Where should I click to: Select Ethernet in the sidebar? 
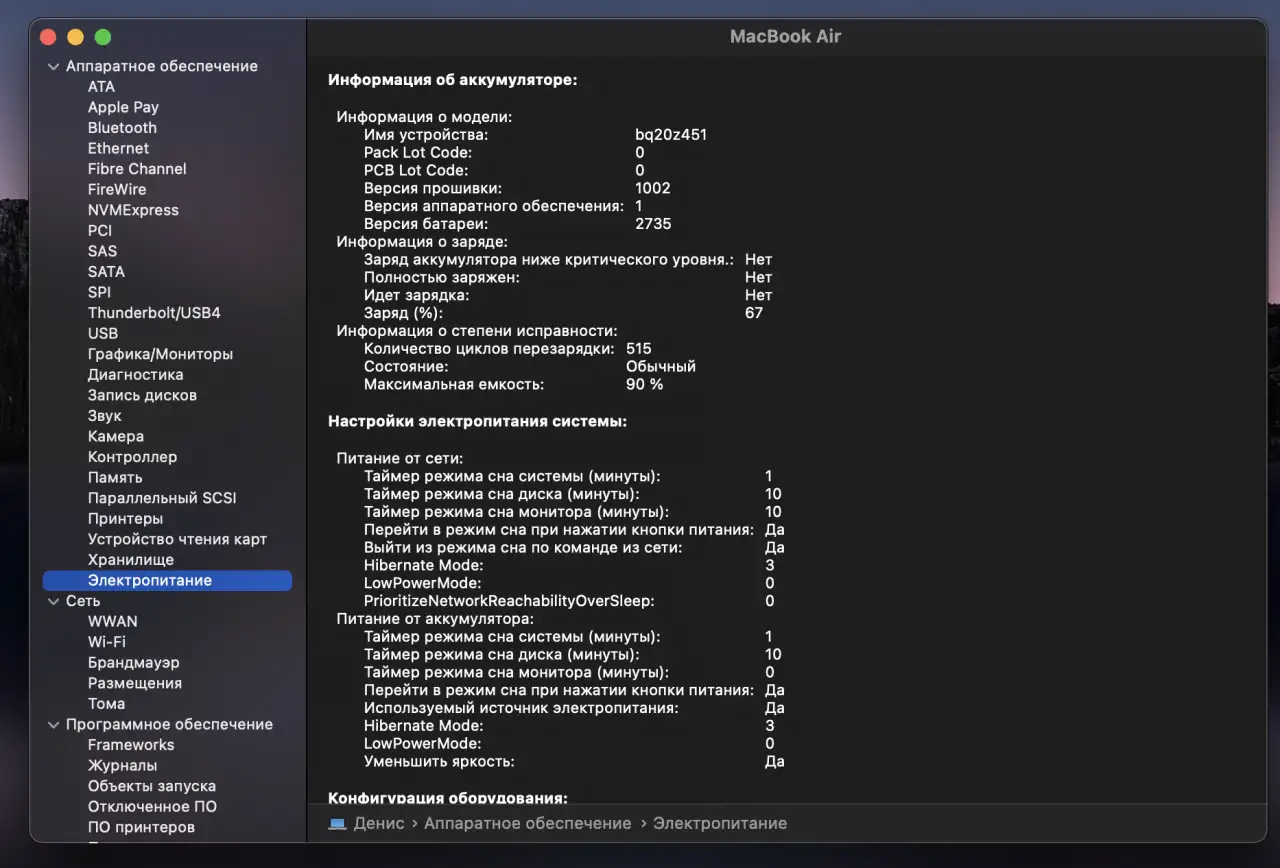(x=118, y=148)
